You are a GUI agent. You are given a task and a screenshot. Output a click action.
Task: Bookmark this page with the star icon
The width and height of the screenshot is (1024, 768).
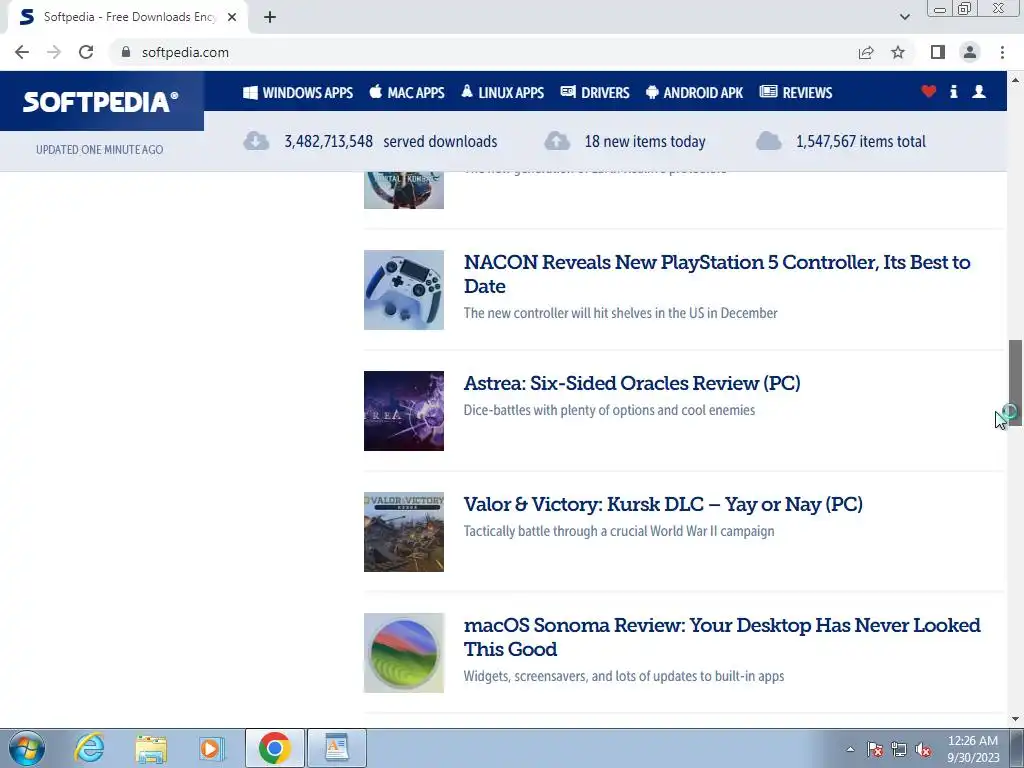[898, 52]
